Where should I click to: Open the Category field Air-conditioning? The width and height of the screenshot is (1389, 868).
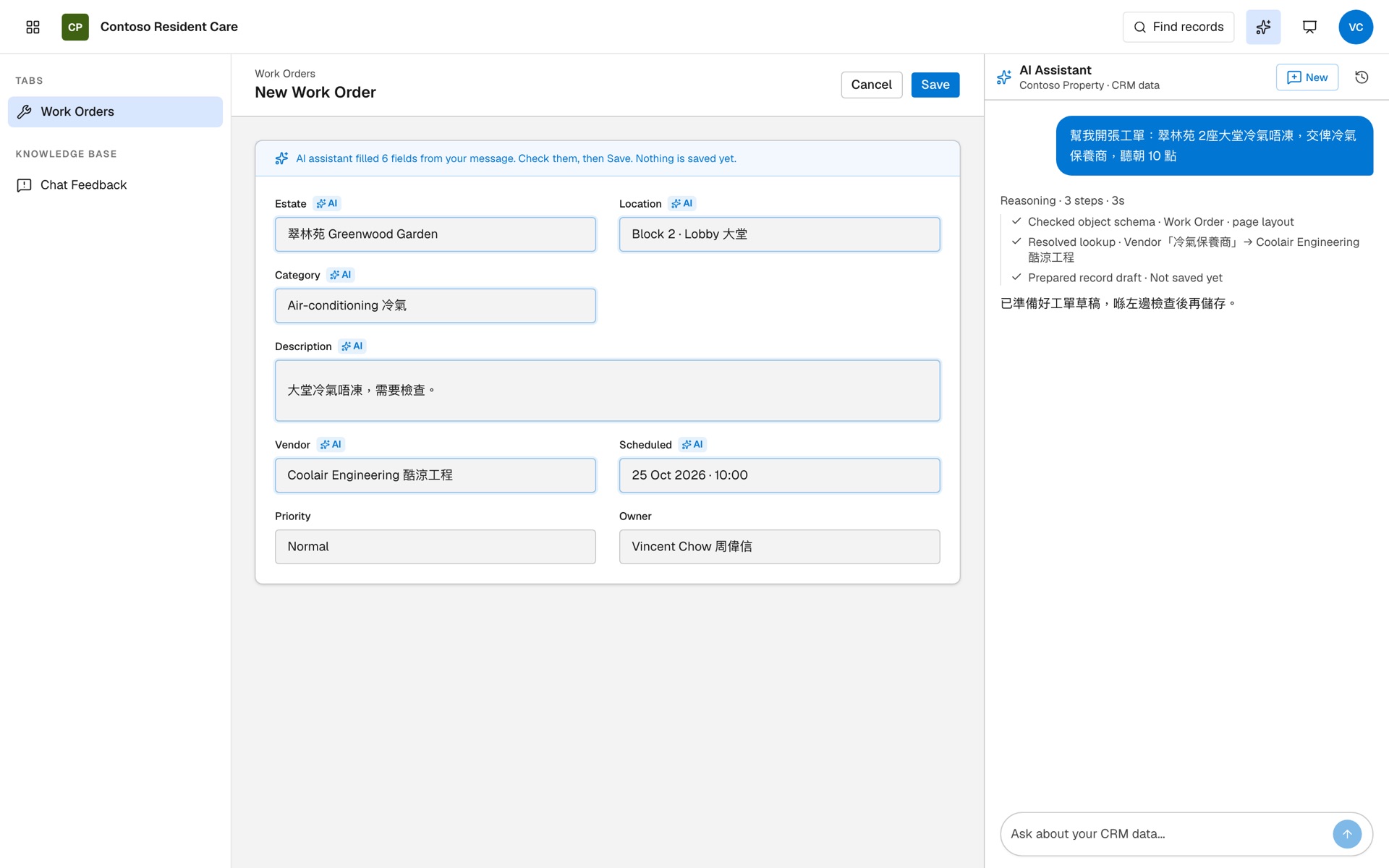click(435, 306)
